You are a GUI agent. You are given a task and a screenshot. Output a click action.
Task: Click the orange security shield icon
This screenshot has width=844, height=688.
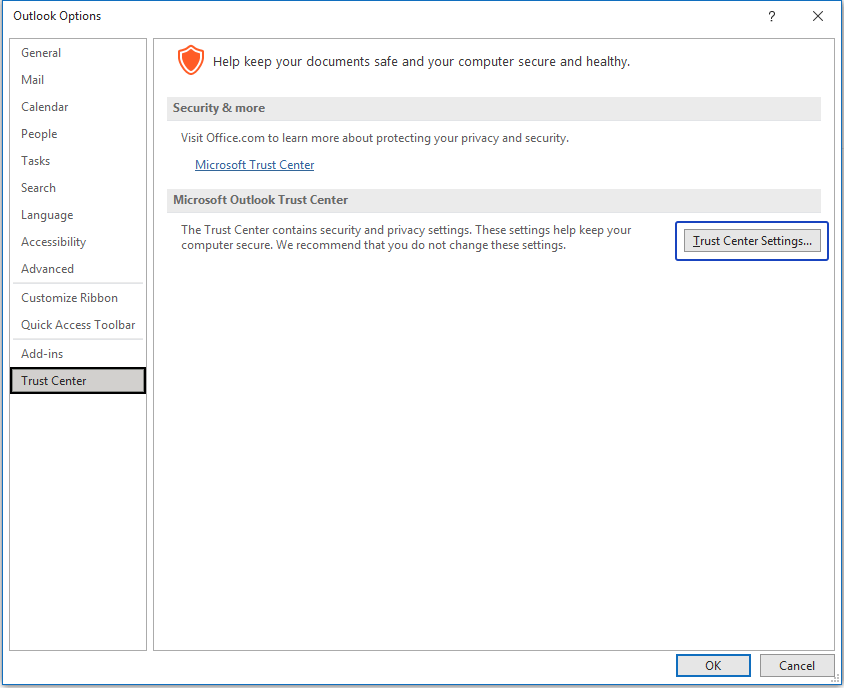pos(191,60)
